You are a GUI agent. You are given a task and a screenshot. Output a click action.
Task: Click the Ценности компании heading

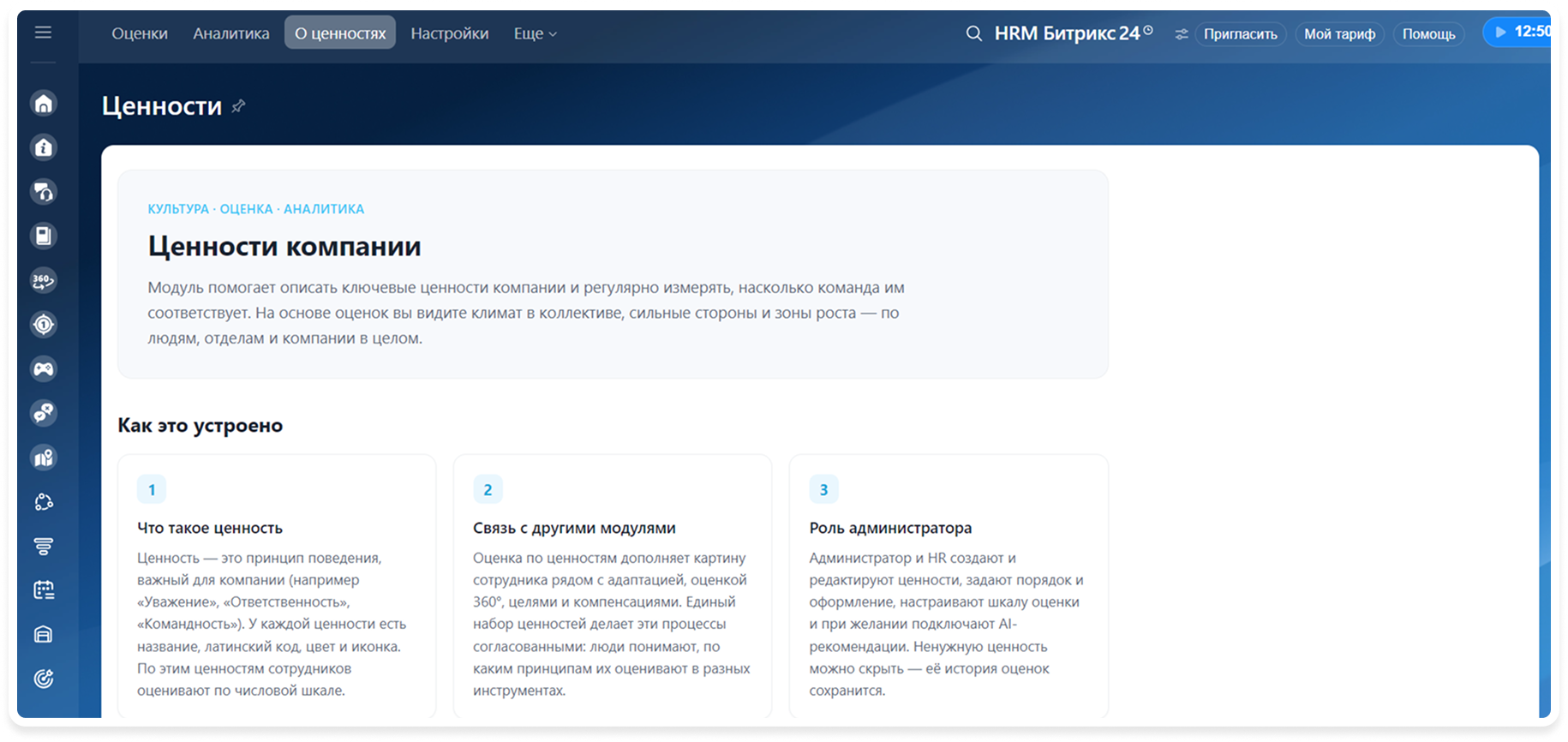tap(284, 247)
